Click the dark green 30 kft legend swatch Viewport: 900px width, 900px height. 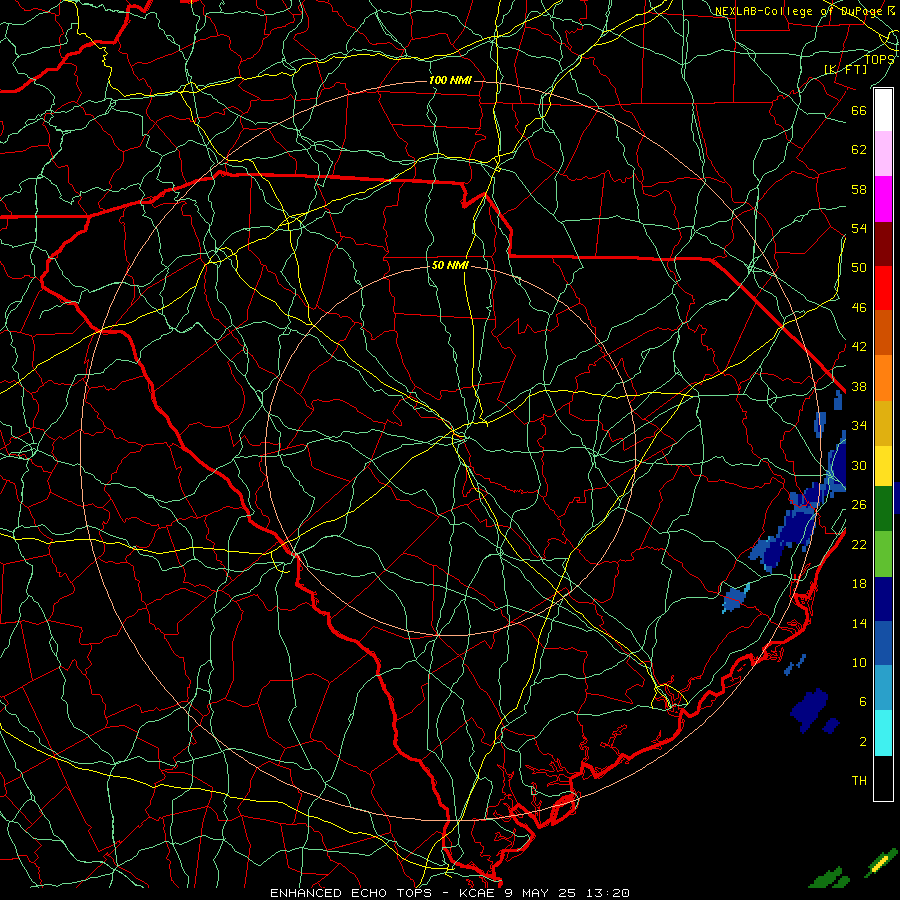tap(883, 509)
